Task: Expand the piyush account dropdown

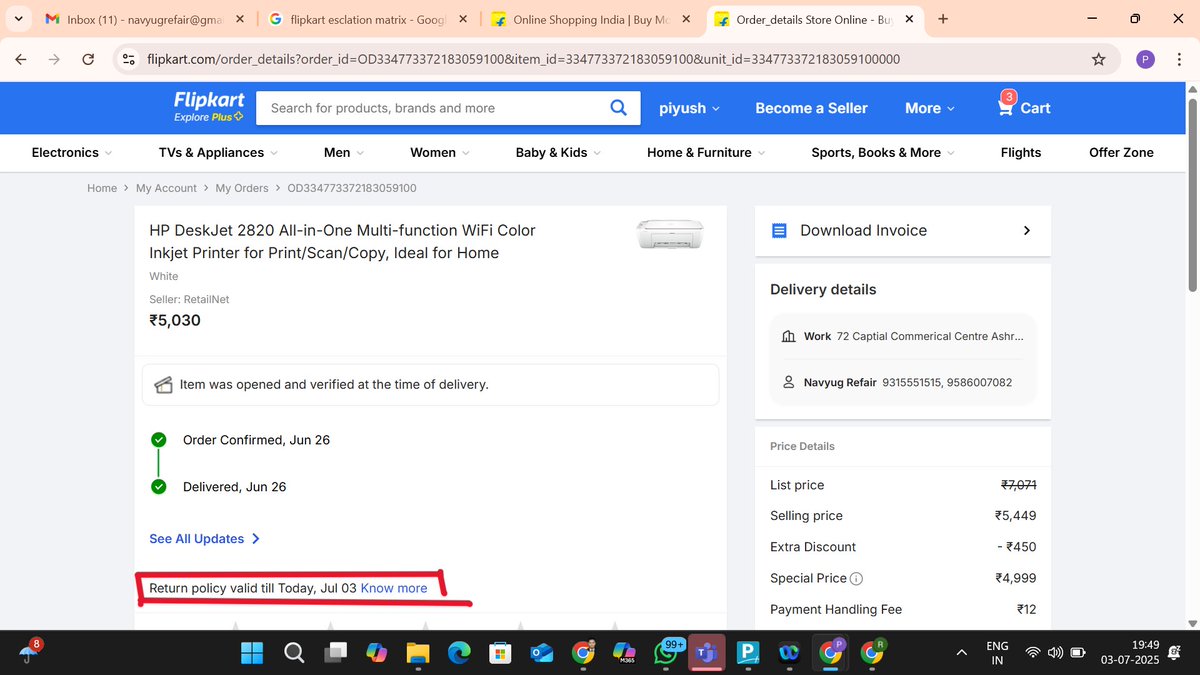Action: (x=689, y=108)
